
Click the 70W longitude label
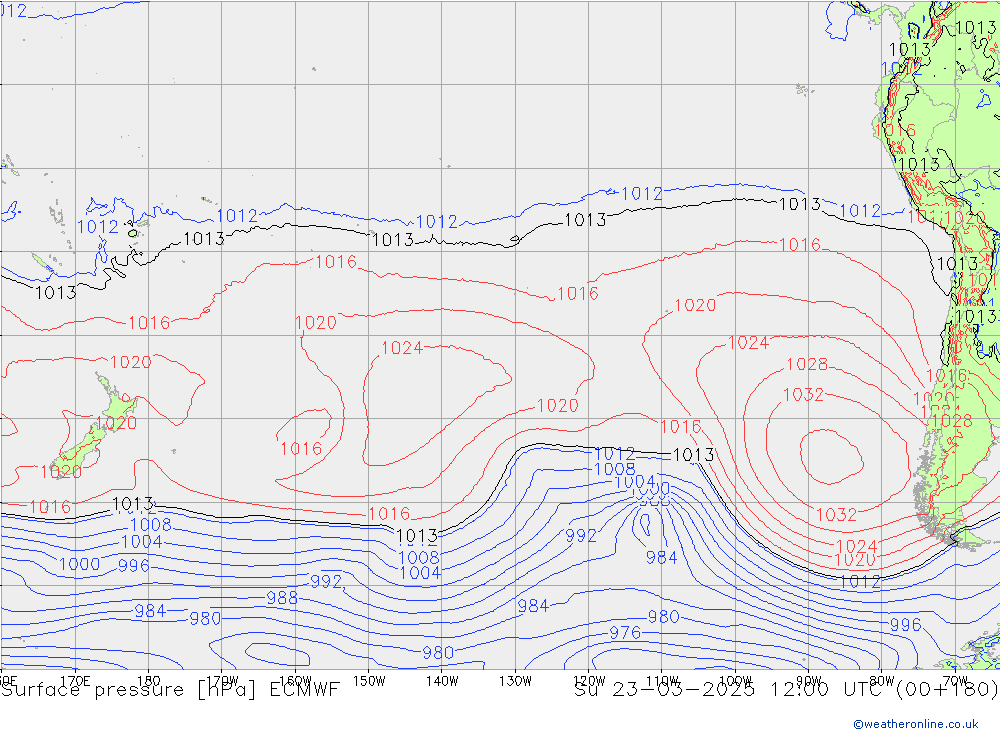[955, 681]
